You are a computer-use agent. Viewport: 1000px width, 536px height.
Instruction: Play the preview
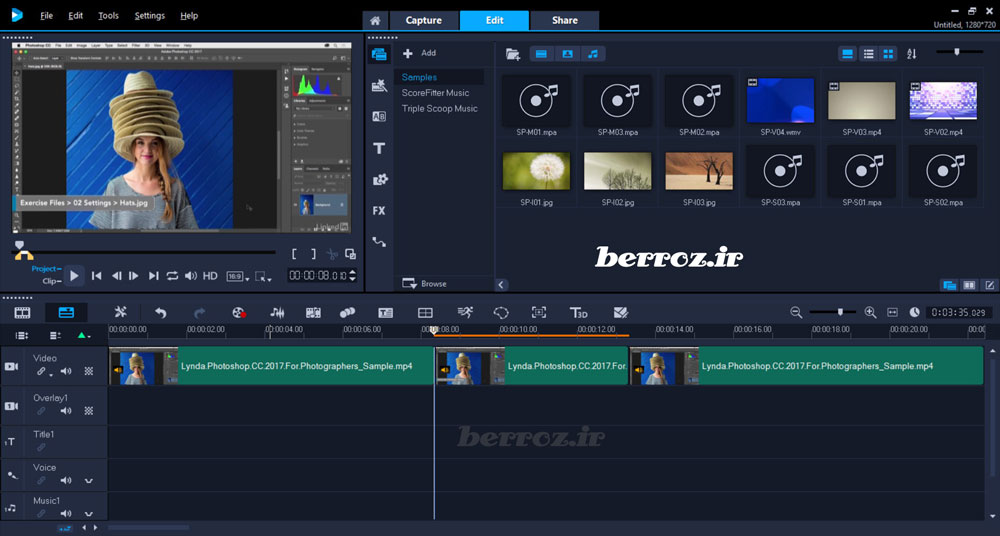(x=74, y=276)
